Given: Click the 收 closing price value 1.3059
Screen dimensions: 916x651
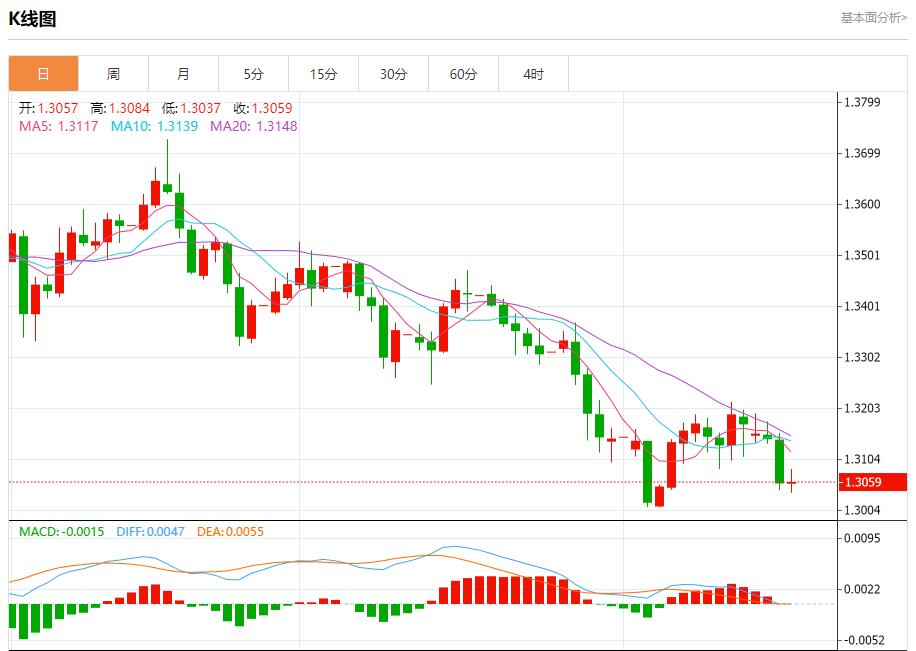Looking at the screenshot, I should pos(268,105).
